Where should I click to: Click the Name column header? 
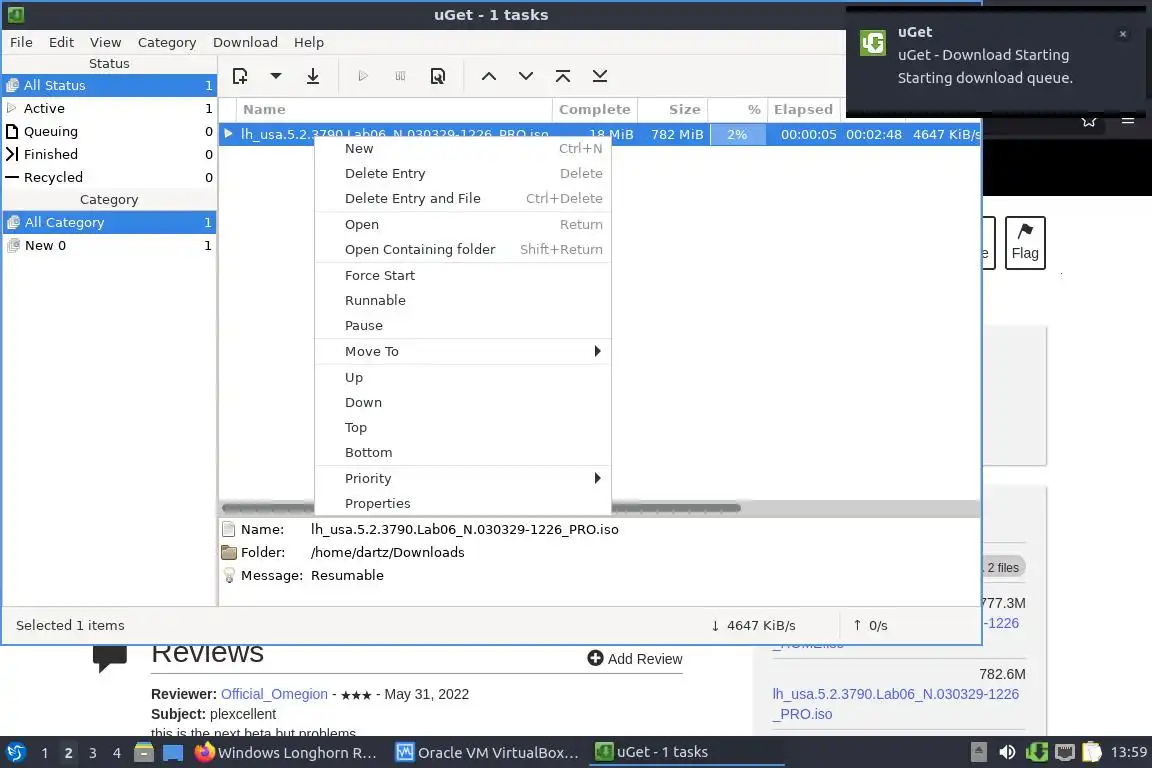click(395, 109)
